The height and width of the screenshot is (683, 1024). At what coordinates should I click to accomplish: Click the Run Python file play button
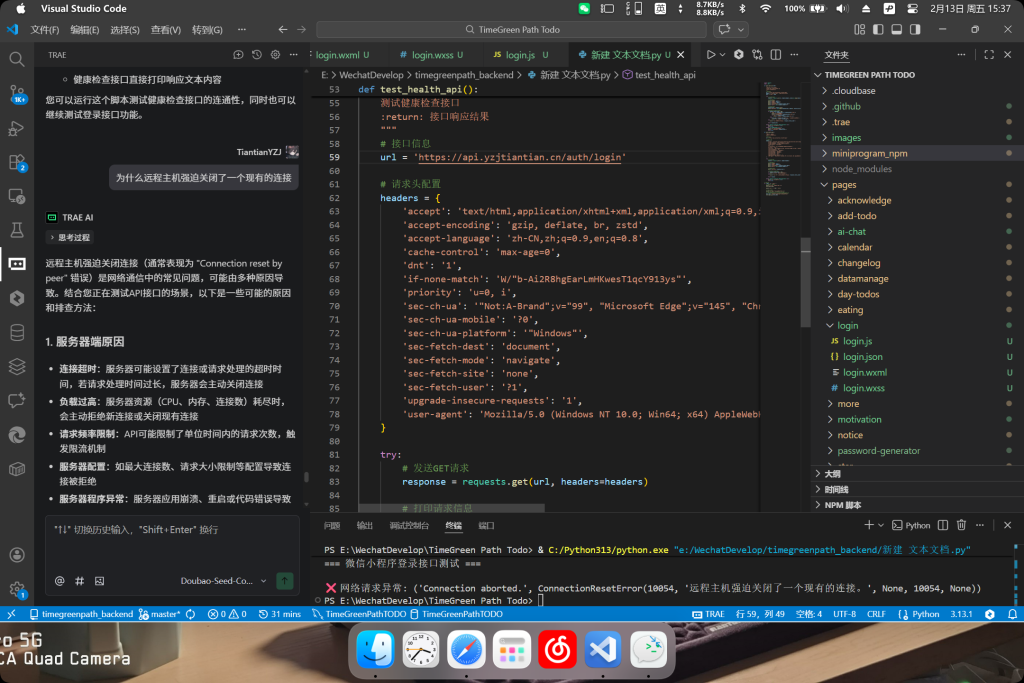coord(711,55)
